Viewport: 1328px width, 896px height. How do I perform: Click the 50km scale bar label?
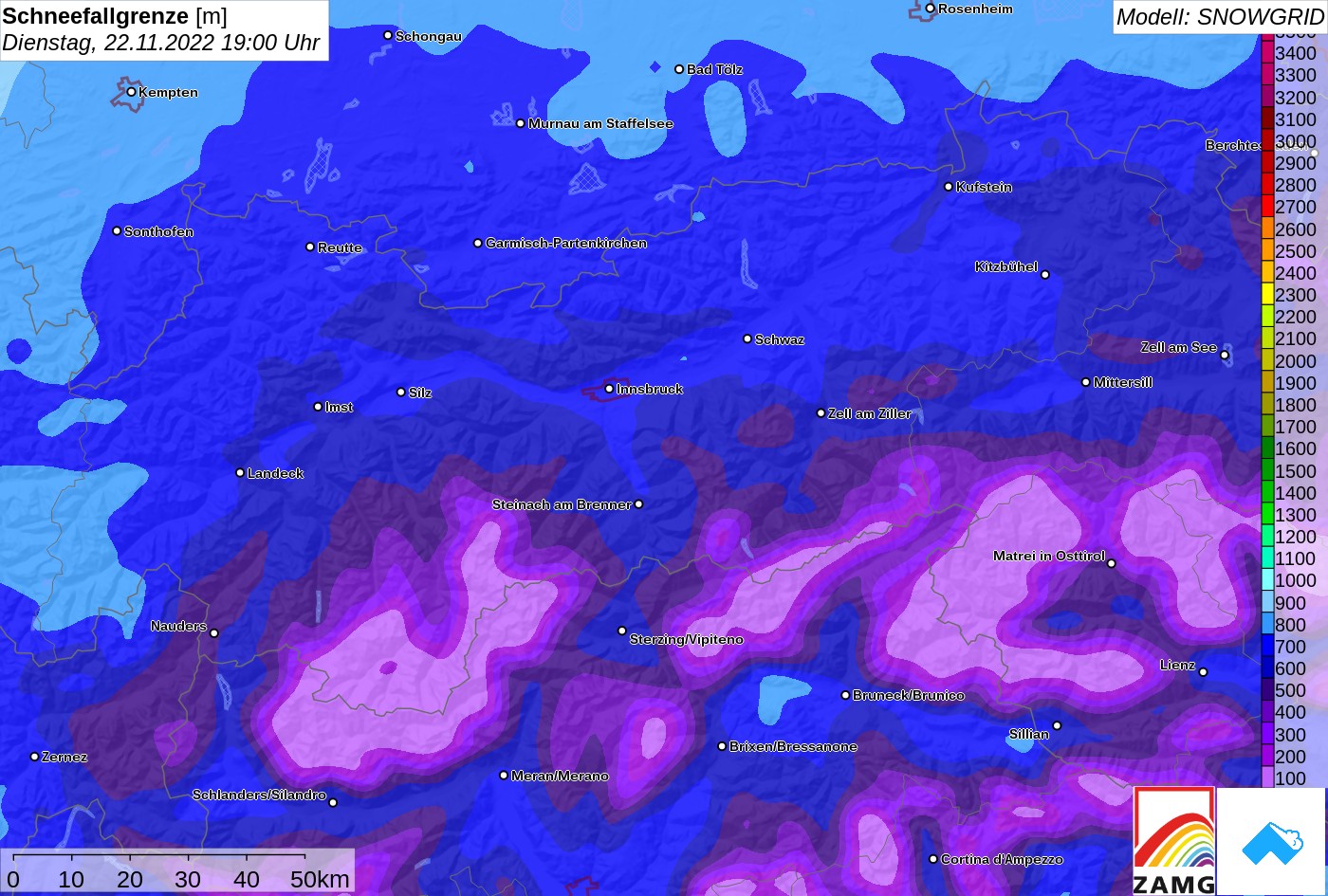point(320,879)
